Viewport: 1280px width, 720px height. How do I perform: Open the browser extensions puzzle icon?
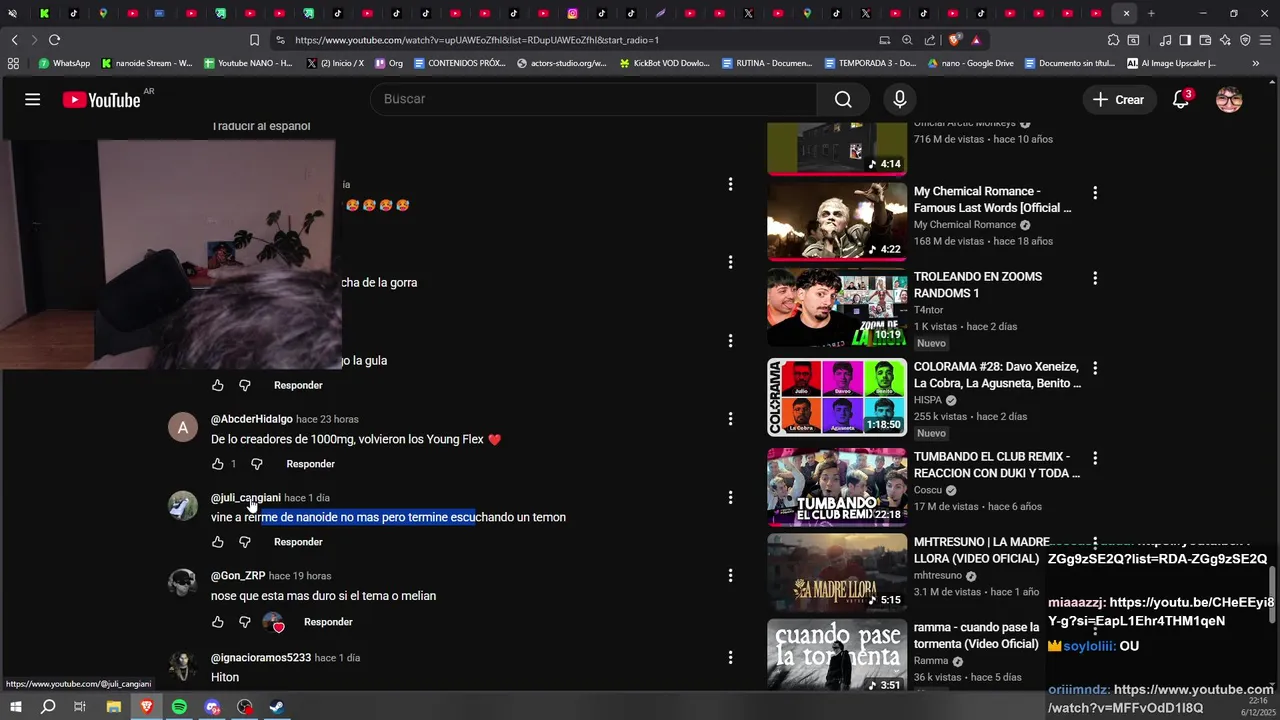tap(1113, 40)
